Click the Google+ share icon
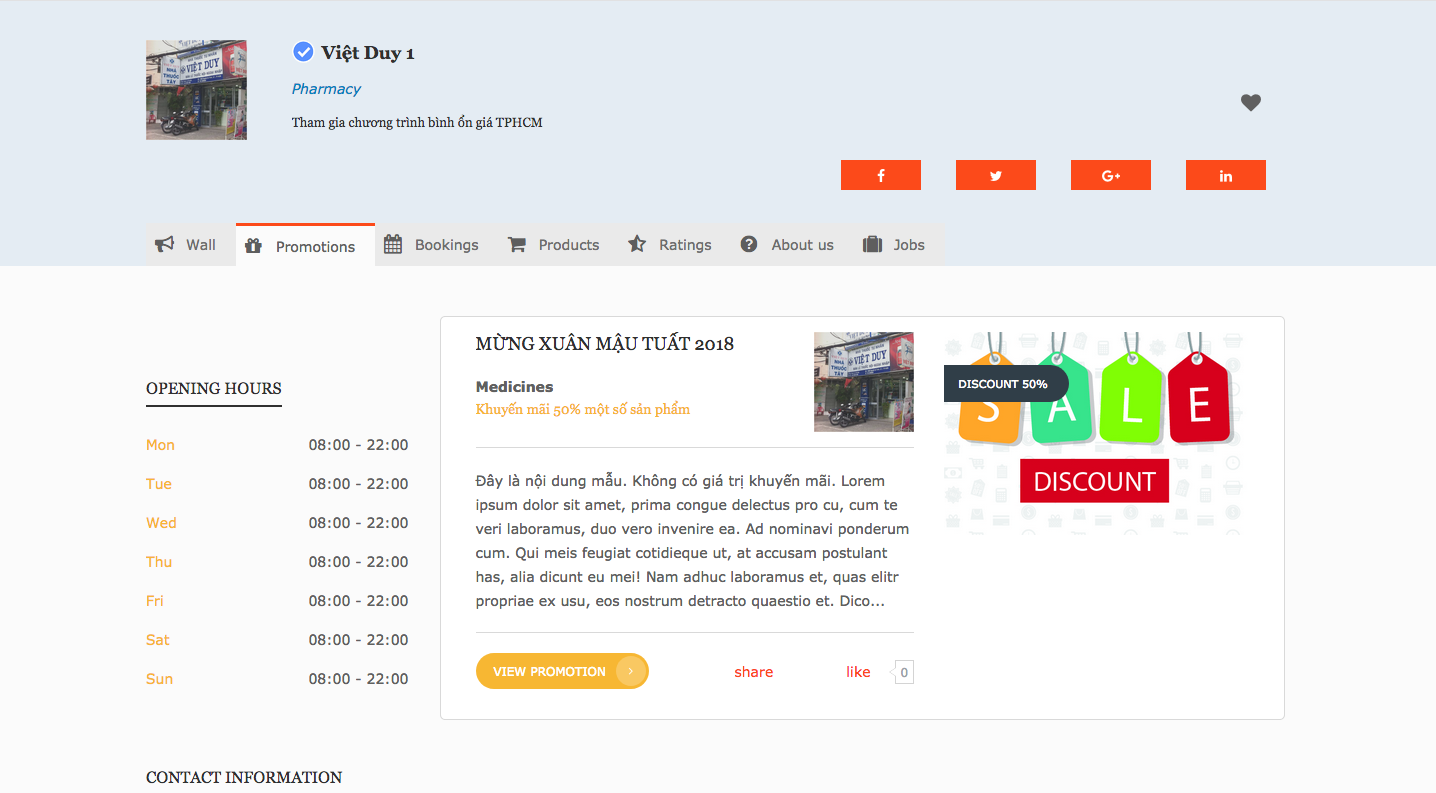 tap(1110, 175)
